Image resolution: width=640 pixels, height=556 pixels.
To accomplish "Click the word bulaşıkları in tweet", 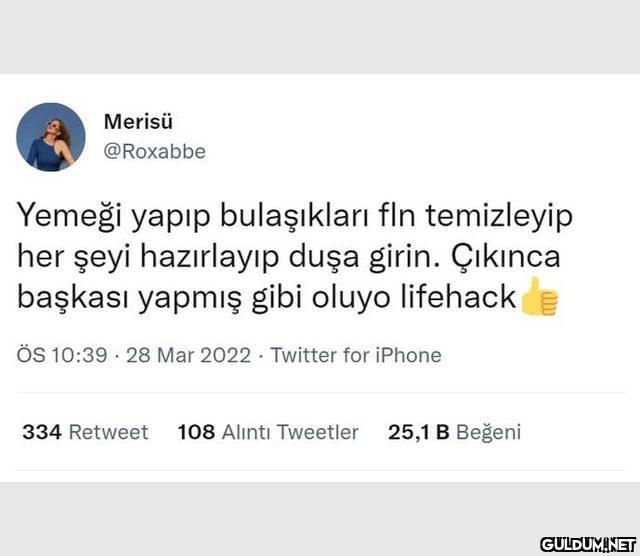I will pyautogui.click(x=294, y=215).
